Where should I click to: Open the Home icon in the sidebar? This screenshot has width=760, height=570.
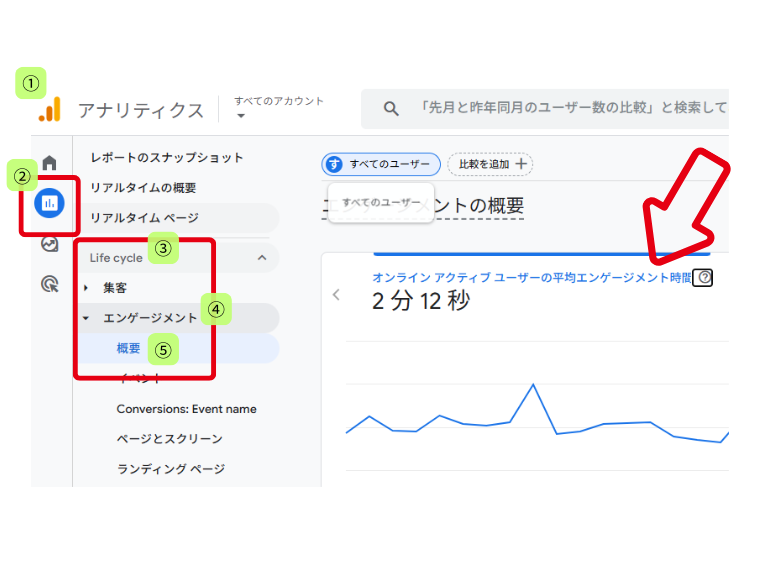click(49, 163)
